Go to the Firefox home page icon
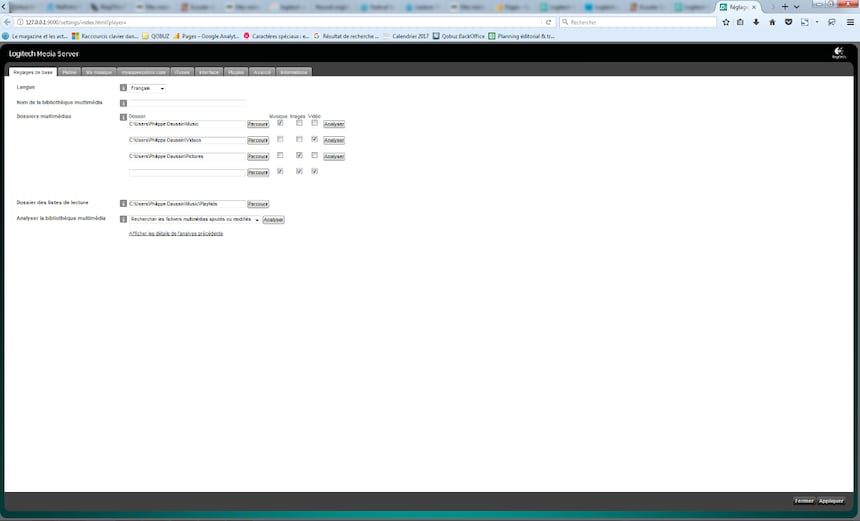The width and height of the screenshot is (860, 521). pyautogui.click(x=772, y=22)
